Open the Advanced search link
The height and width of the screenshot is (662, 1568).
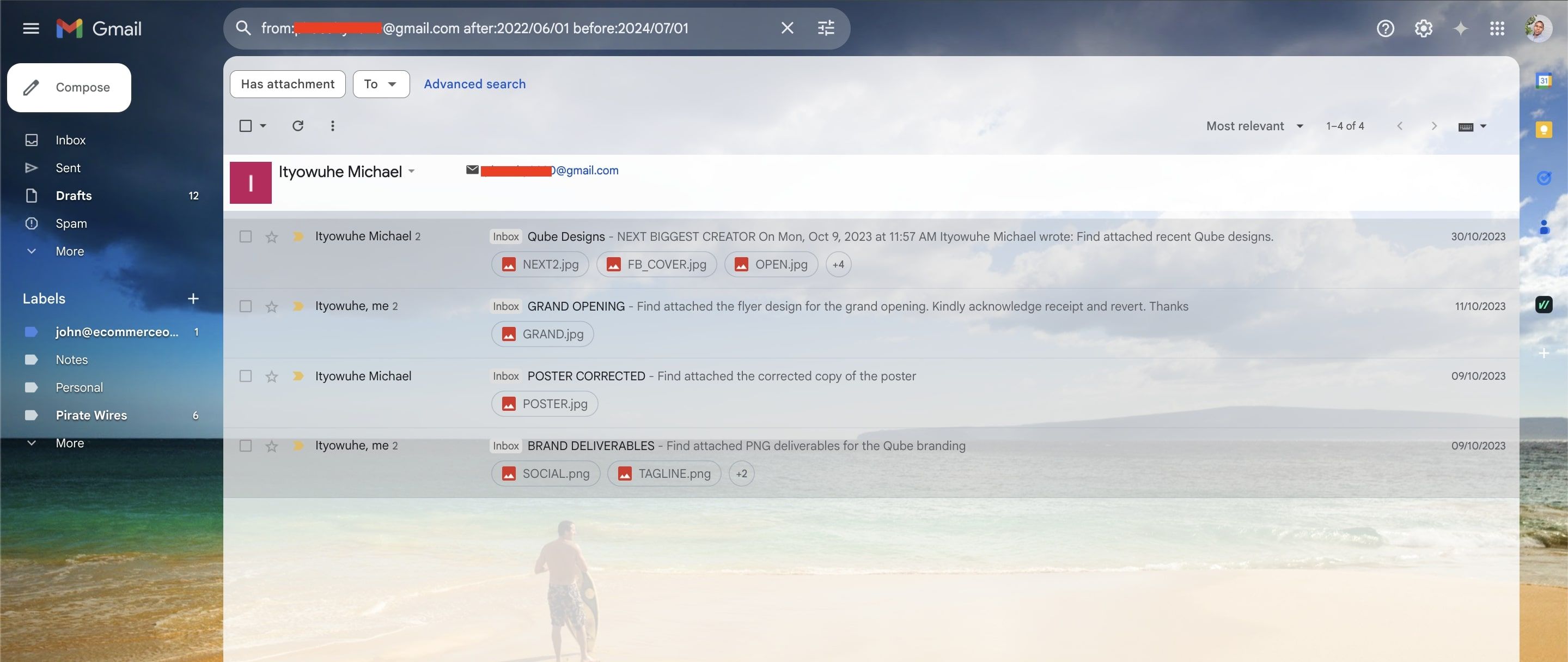pos(474,84)
